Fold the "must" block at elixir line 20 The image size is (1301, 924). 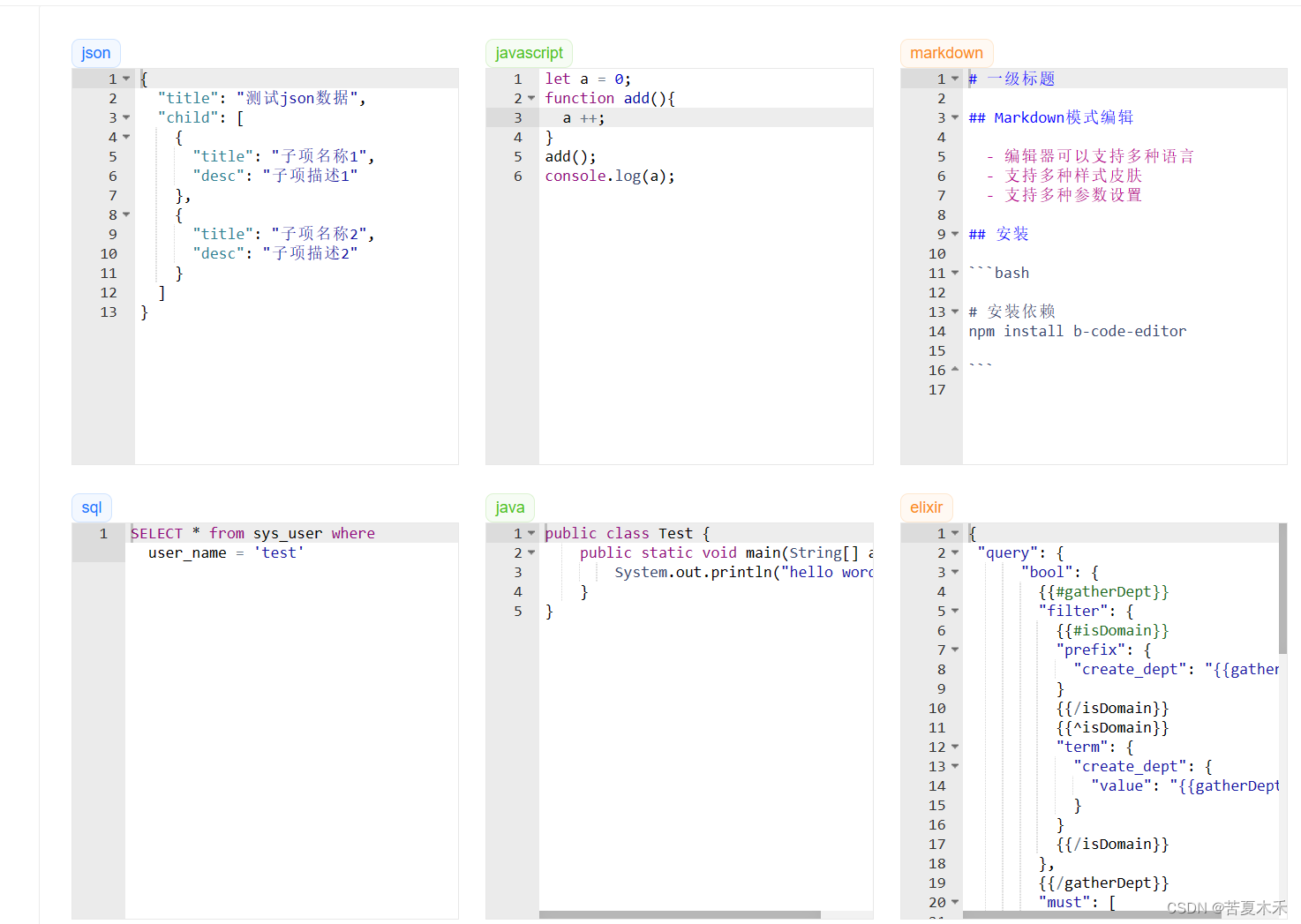955,902
